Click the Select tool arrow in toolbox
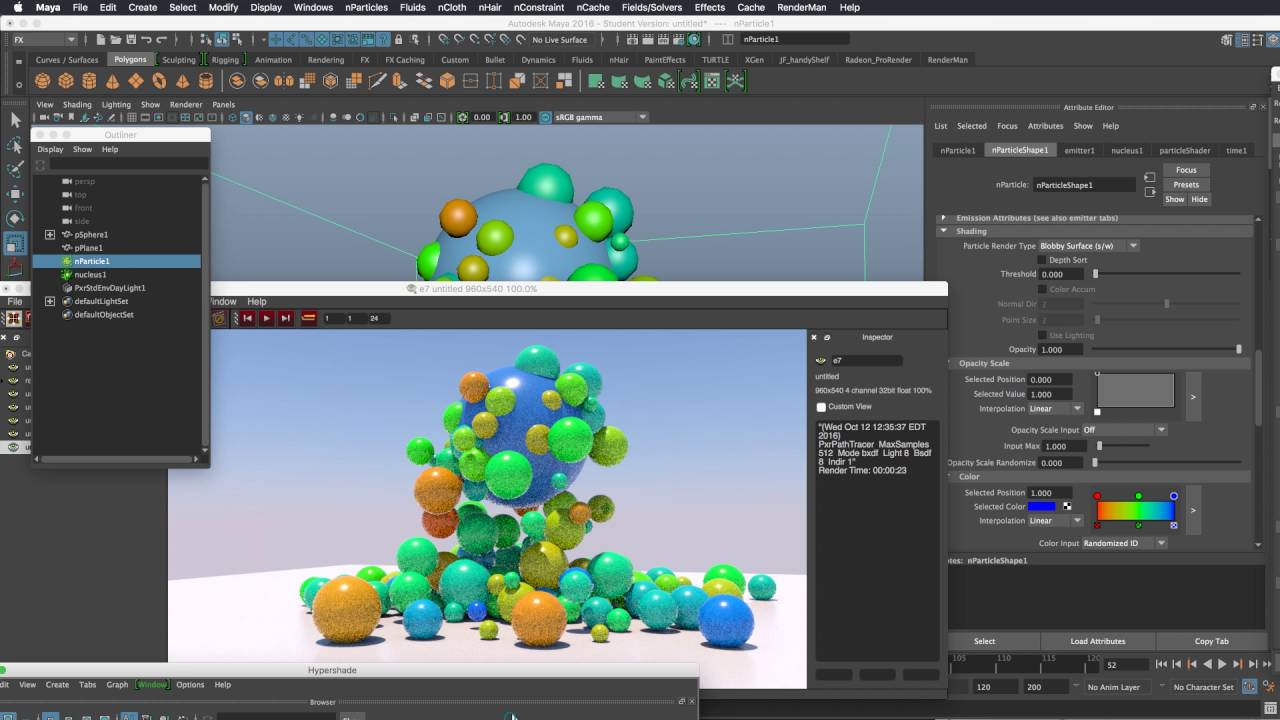 15,120
